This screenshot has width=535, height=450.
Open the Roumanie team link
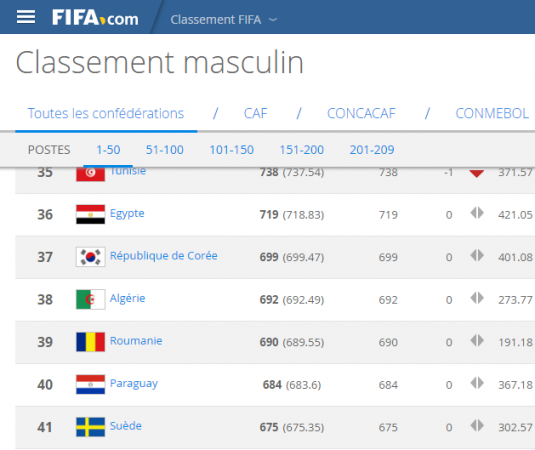point(136,341)
